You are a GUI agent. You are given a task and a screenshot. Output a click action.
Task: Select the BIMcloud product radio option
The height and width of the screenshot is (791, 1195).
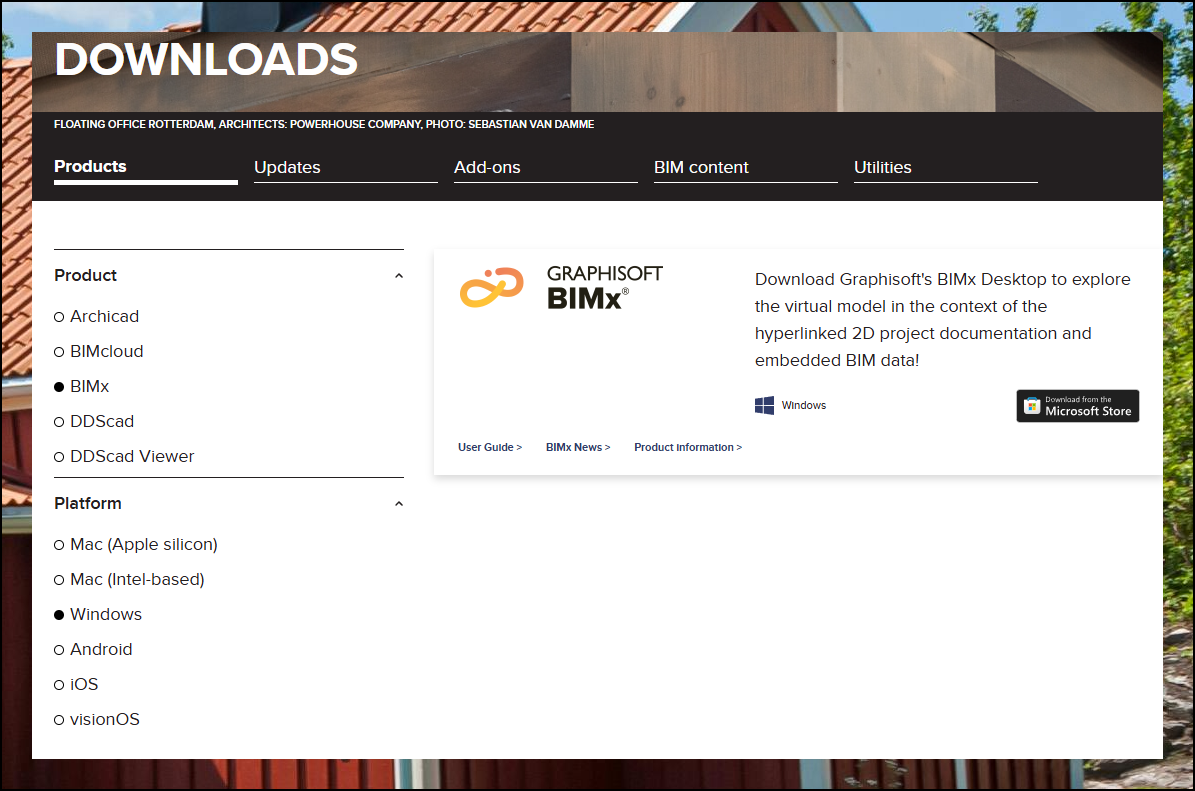99,351
